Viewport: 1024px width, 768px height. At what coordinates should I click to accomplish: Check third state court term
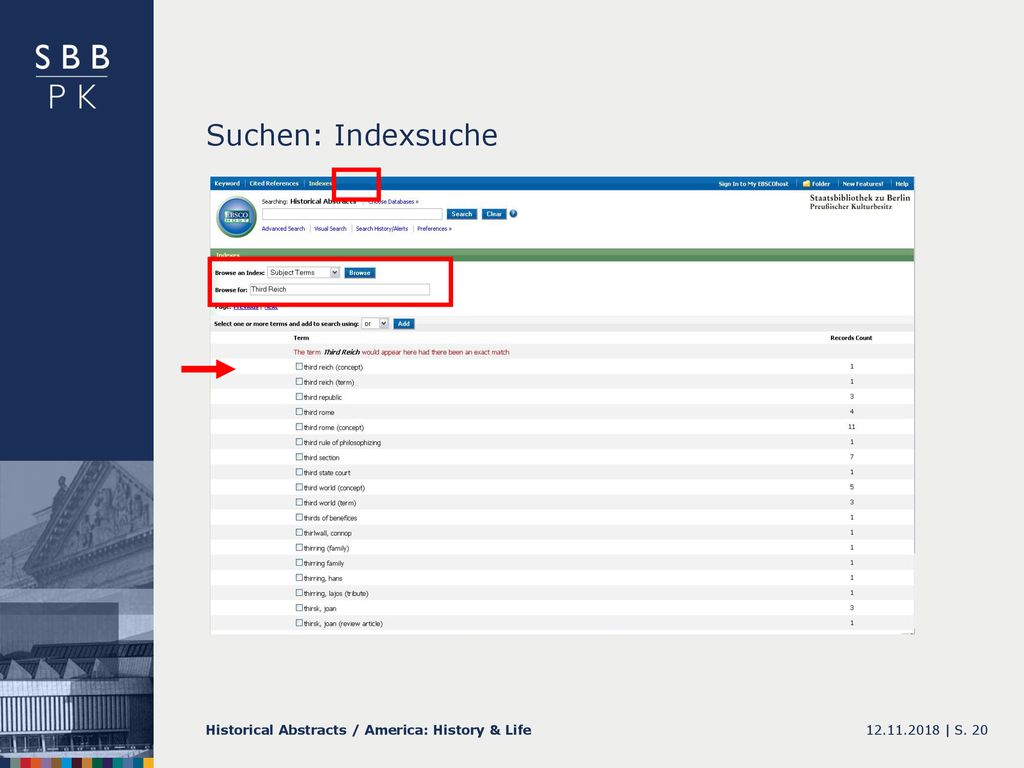pyautogui.click(x=299, y=472)
